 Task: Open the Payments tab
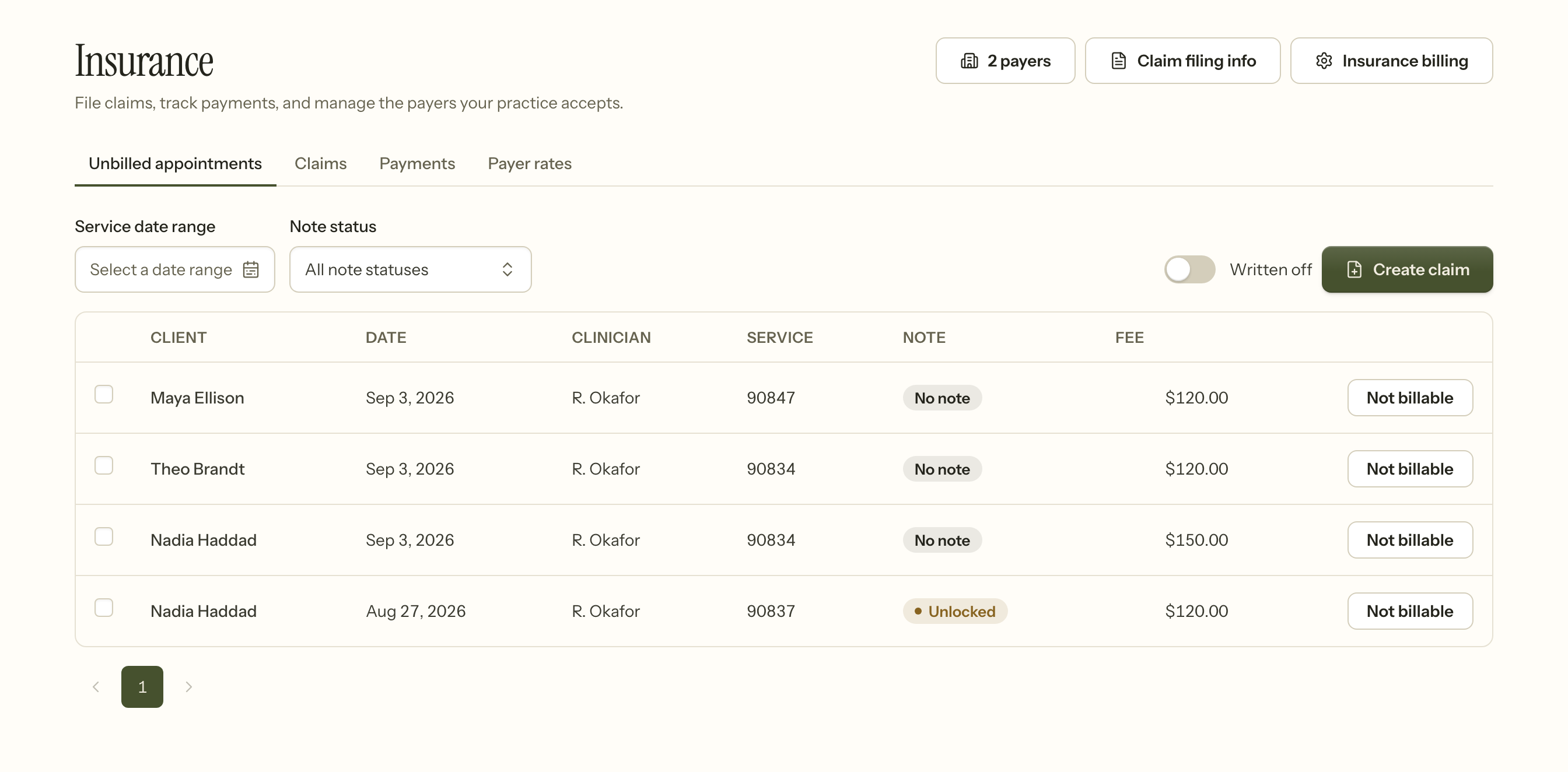tap(417, 164)
